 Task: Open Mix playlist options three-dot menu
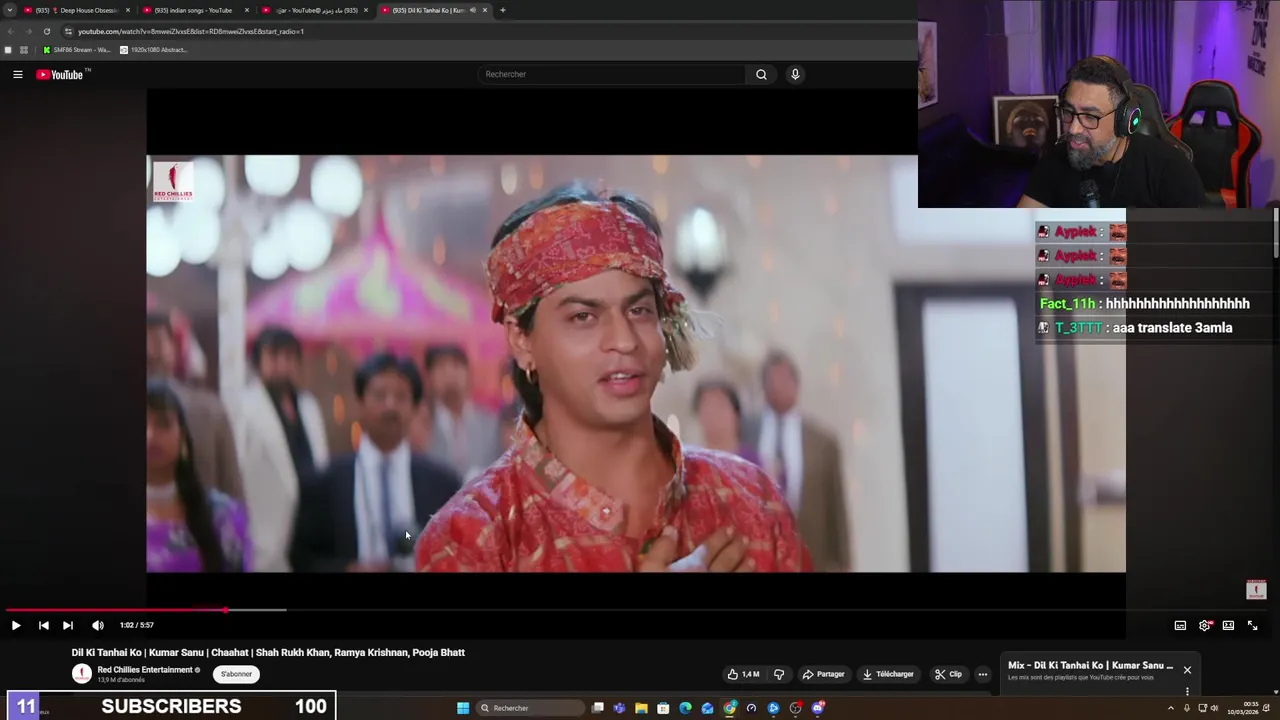click(1187, 691)
